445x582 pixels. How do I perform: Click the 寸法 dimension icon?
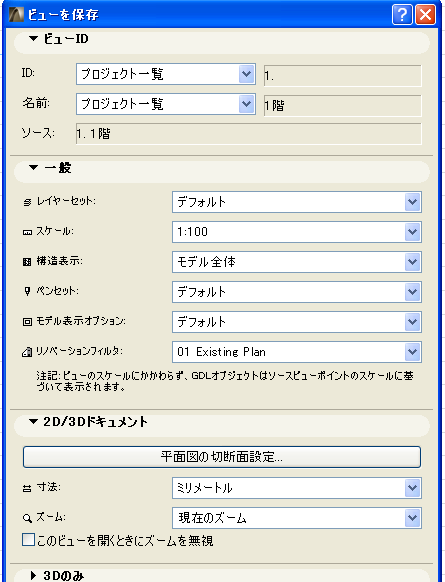pos(27,489)
